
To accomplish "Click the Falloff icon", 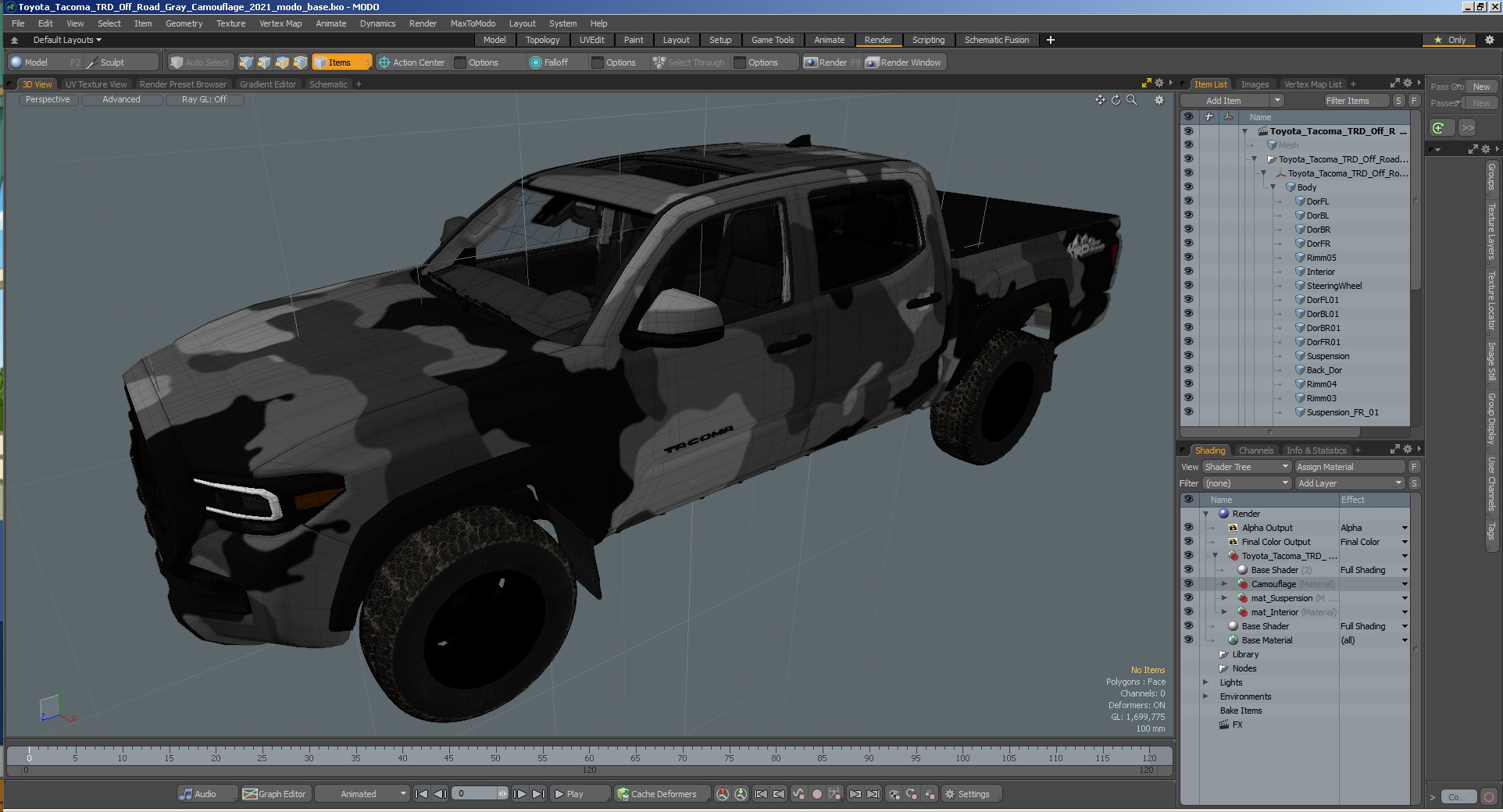I will tap(536, 62).
